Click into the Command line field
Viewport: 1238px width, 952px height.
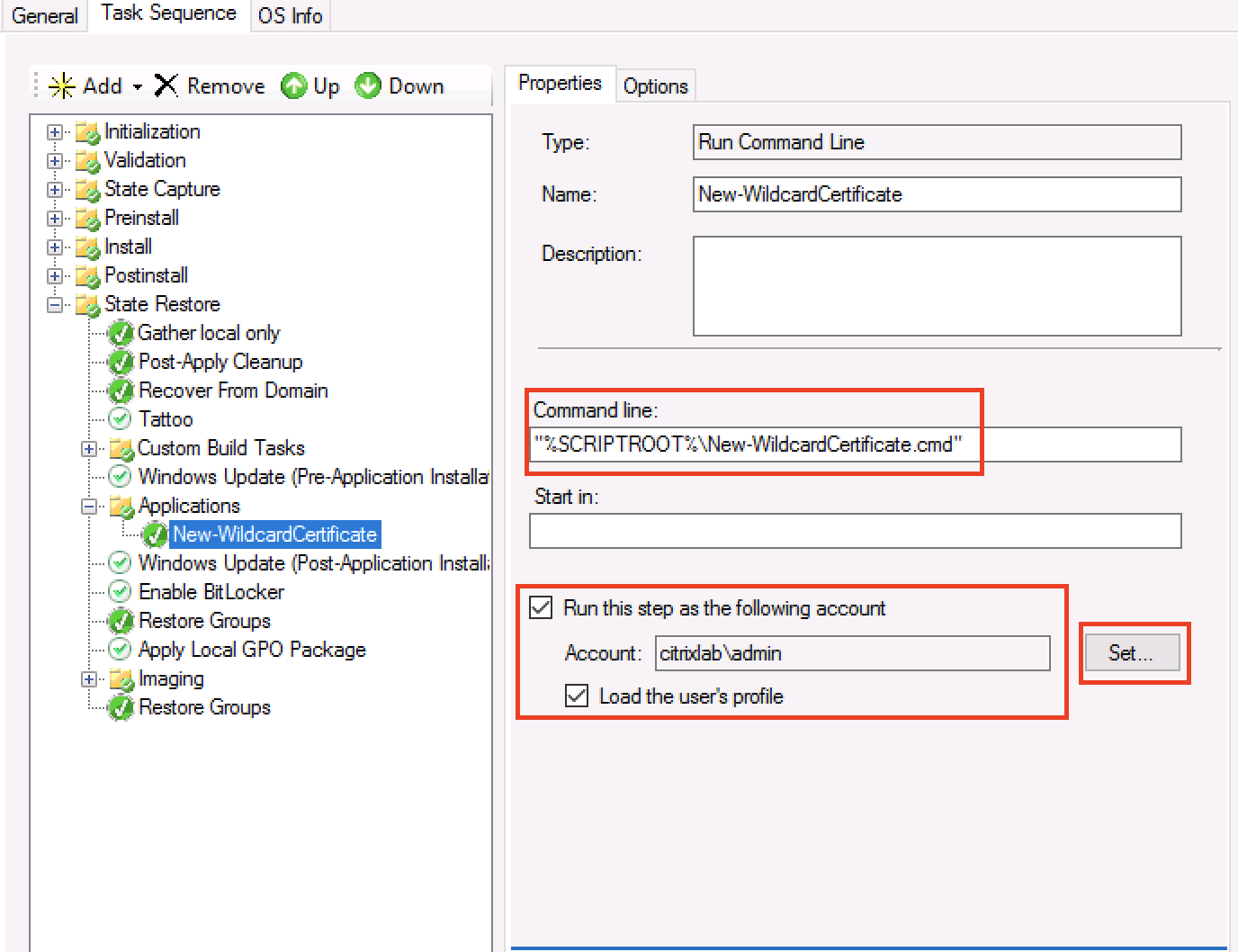click(855, 445)
